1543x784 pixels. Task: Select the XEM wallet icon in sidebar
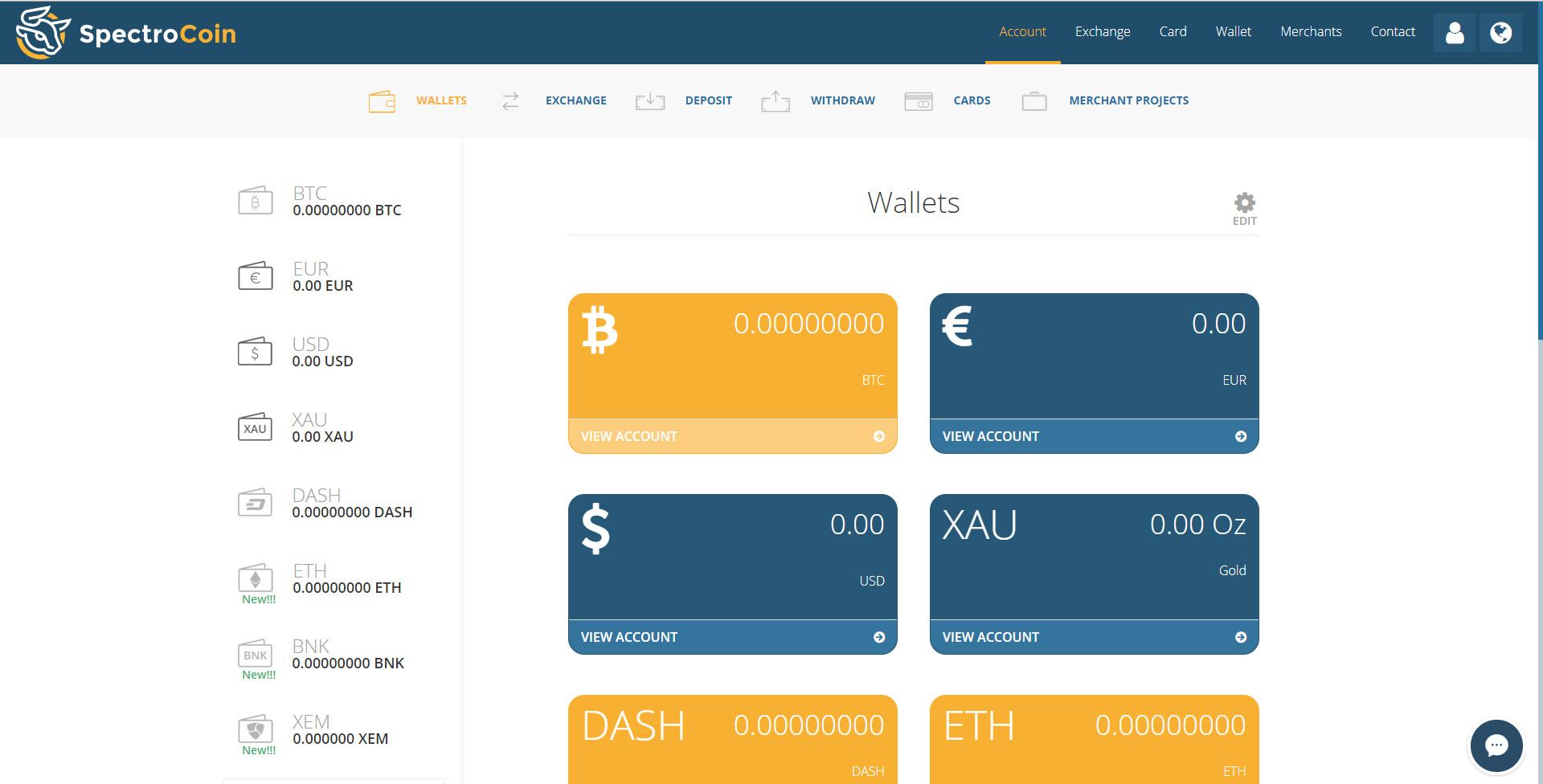(256, 729)
